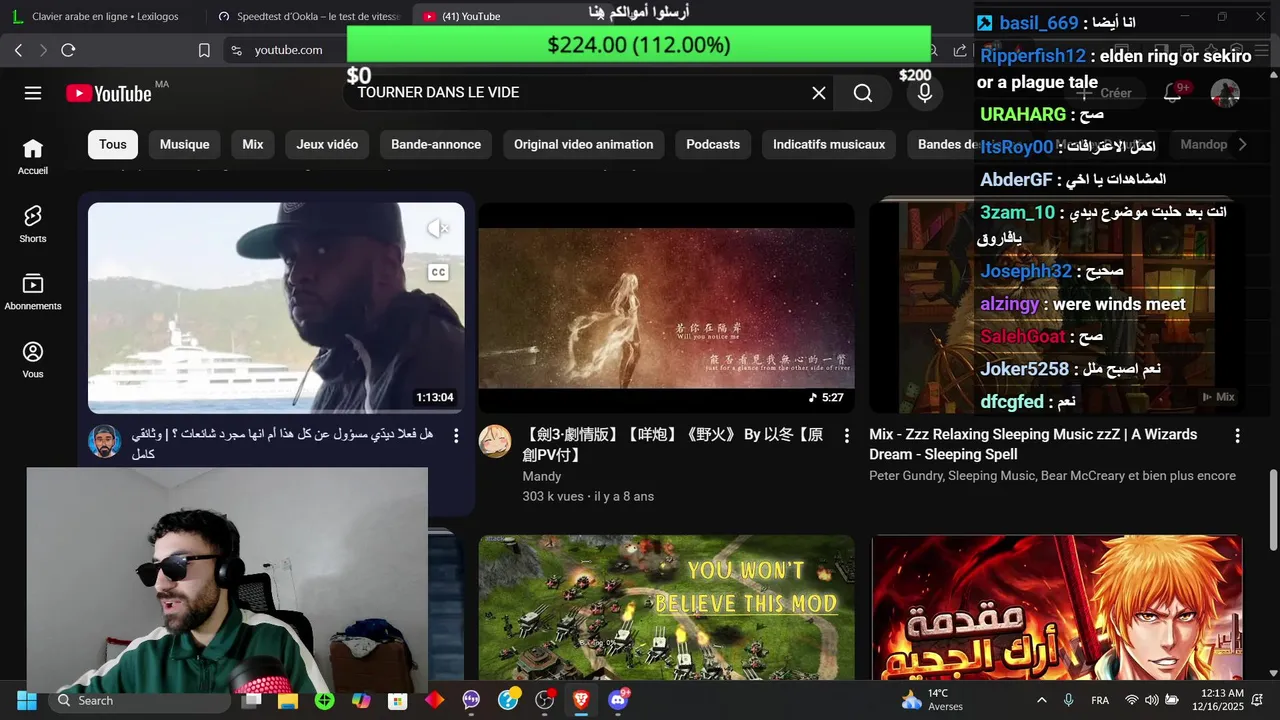This screenshot has width=1280, height=720.
Task: Toggle captions CC on the preview video
Action: coord(437,272)
